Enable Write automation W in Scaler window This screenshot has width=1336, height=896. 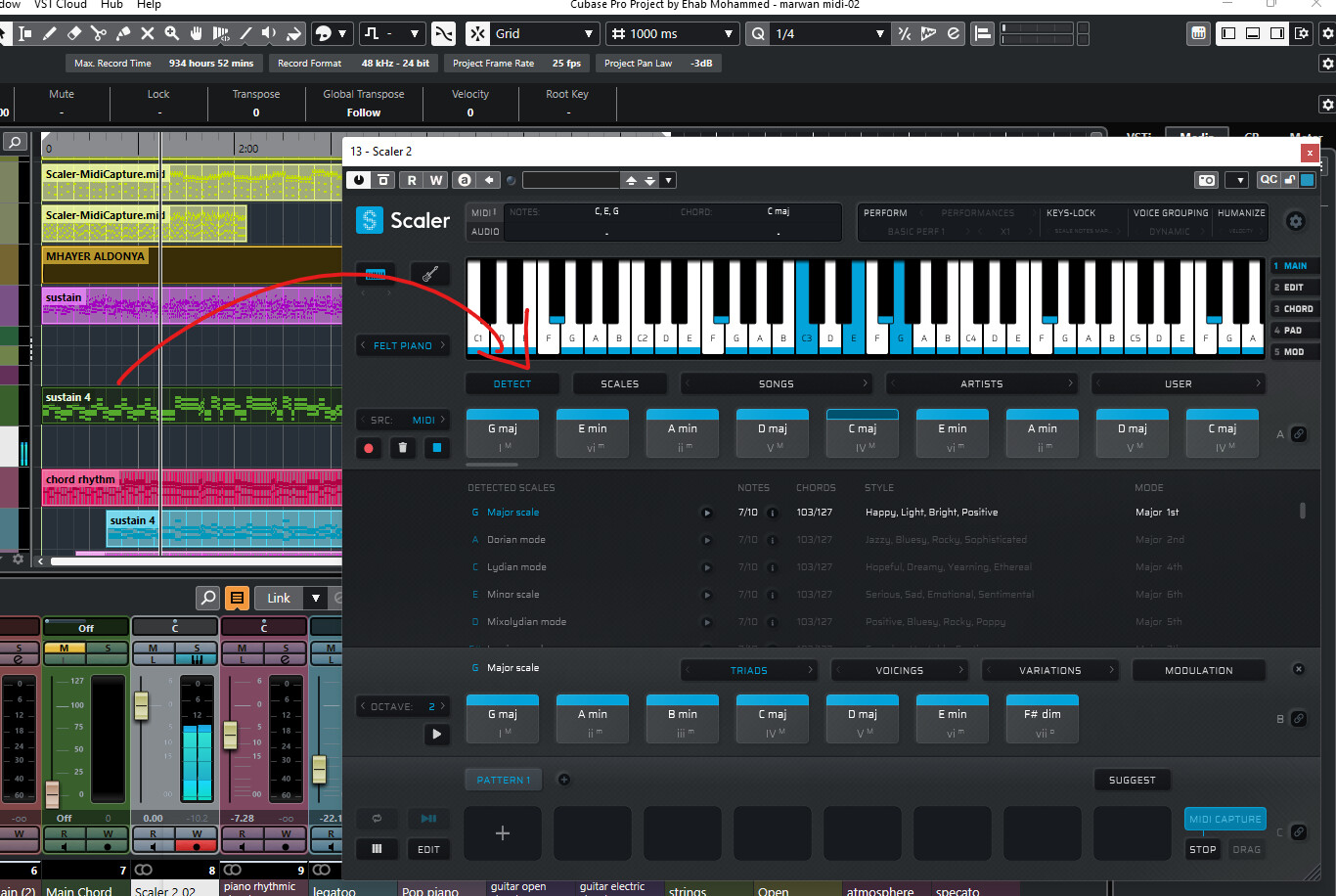point(436,180)
